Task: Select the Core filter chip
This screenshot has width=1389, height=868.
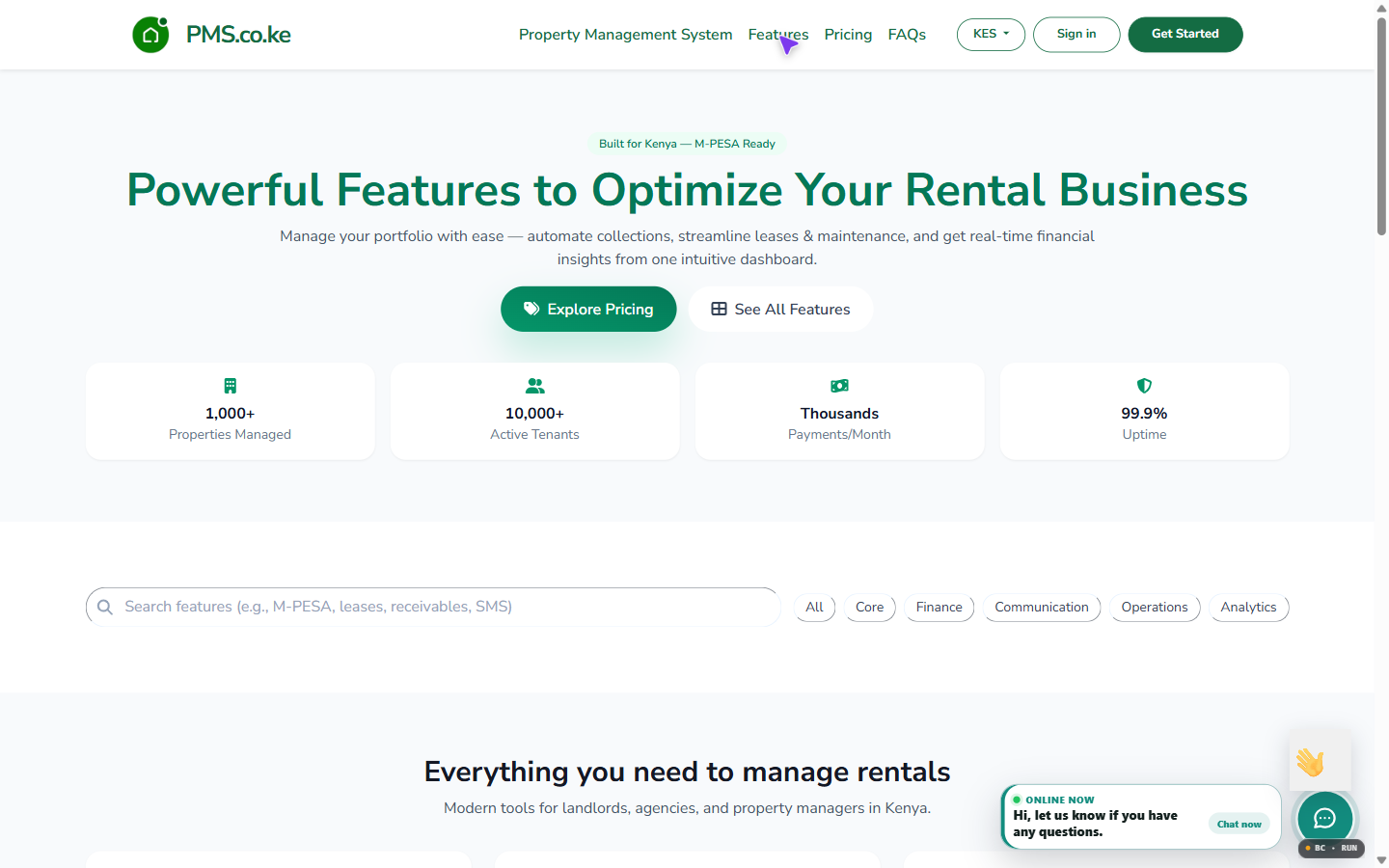Action: click(869, 608)
